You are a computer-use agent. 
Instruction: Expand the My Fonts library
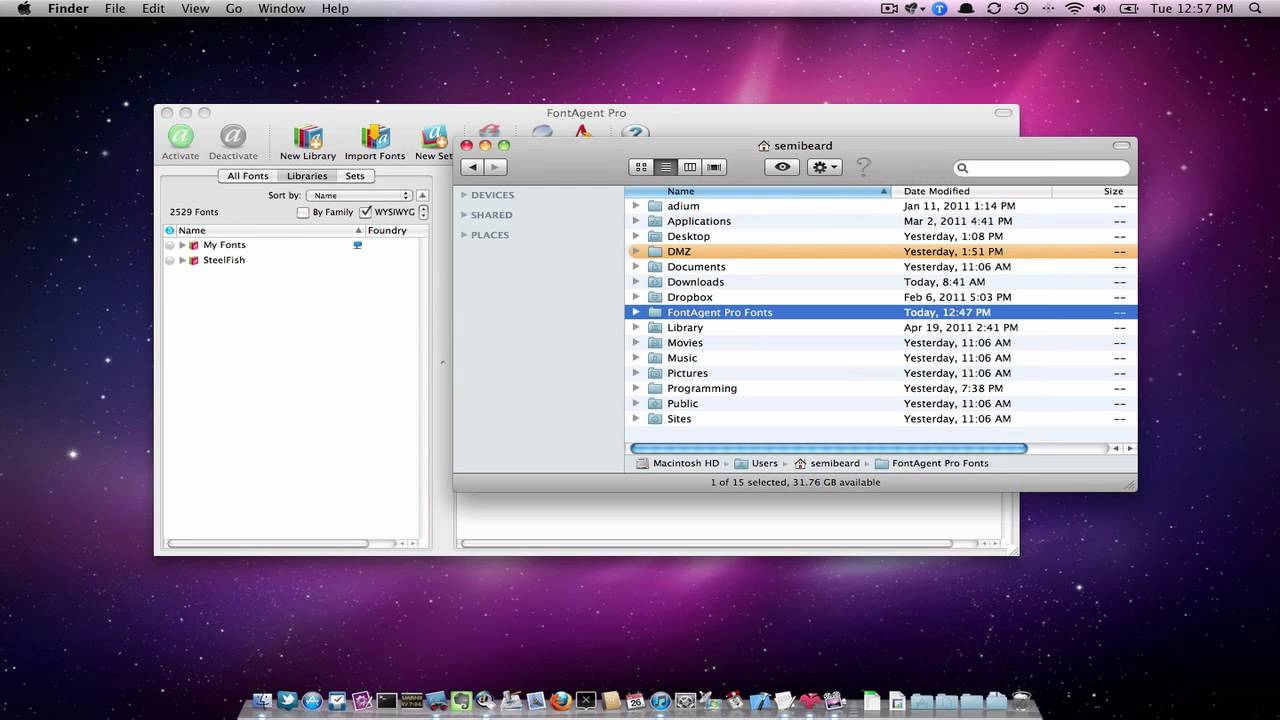coord(182,245)
